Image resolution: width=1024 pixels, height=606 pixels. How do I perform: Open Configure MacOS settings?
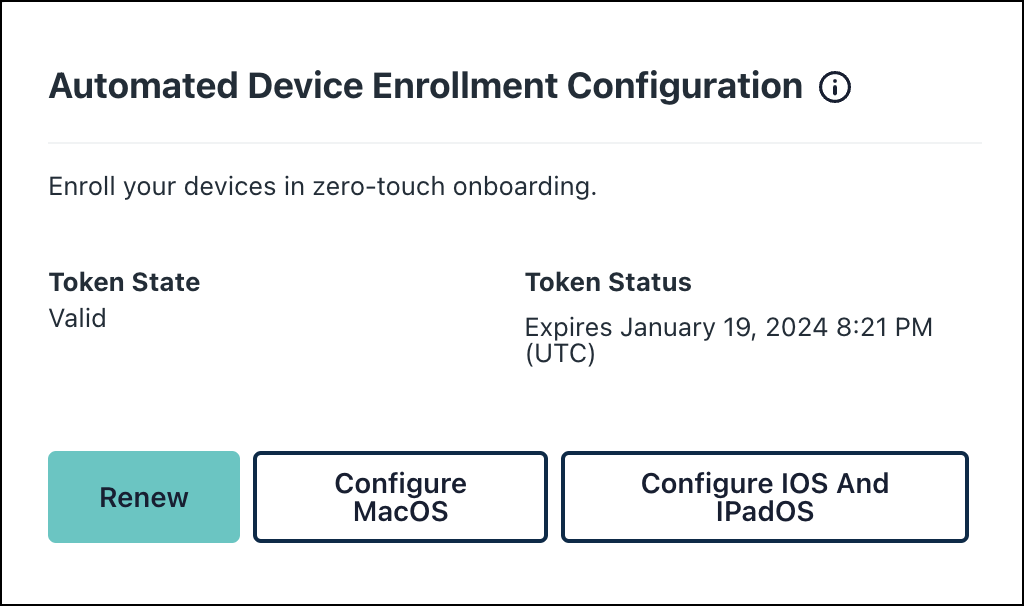pyautogui.click(x=400, y=497)
